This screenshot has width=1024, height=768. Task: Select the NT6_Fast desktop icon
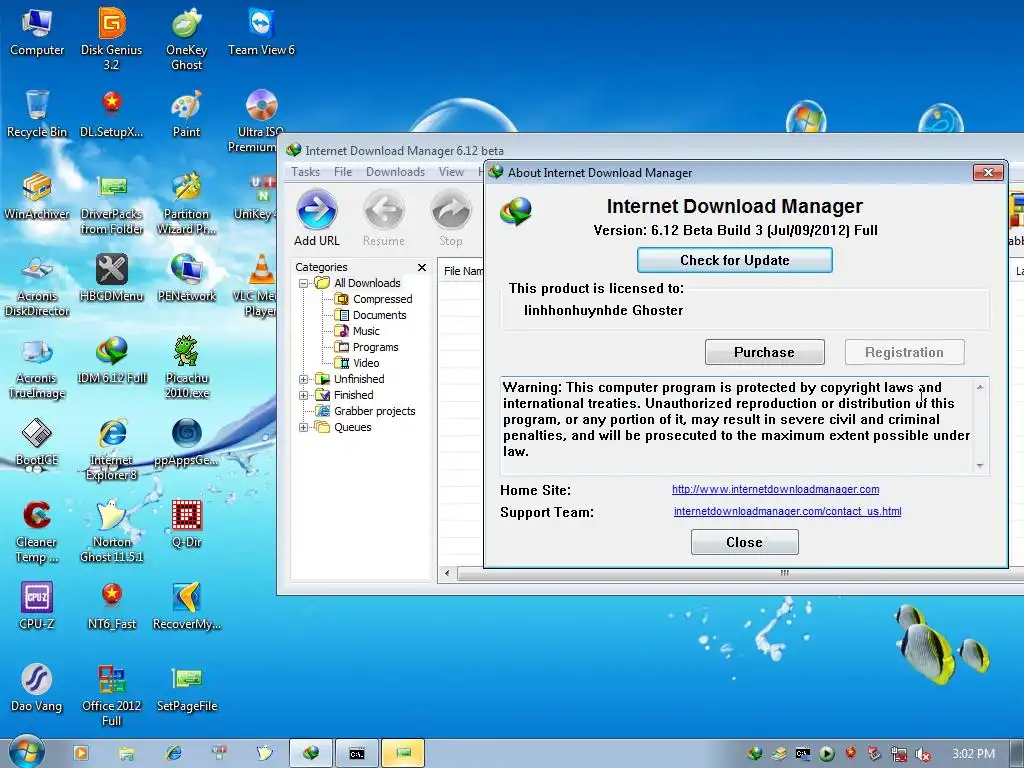point(112,606)
